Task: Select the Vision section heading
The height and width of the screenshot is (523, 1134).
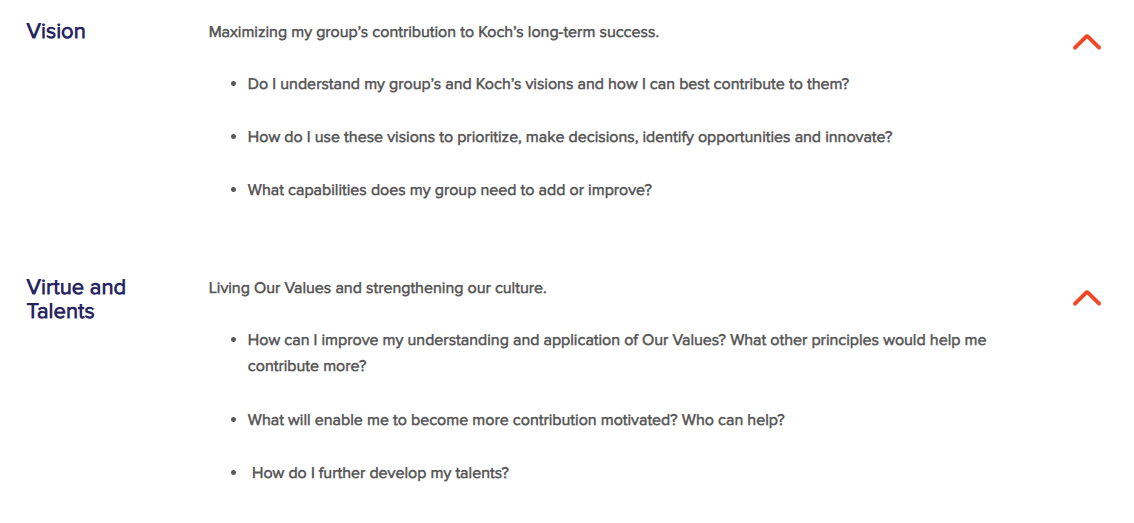Action: click(56, 32)
